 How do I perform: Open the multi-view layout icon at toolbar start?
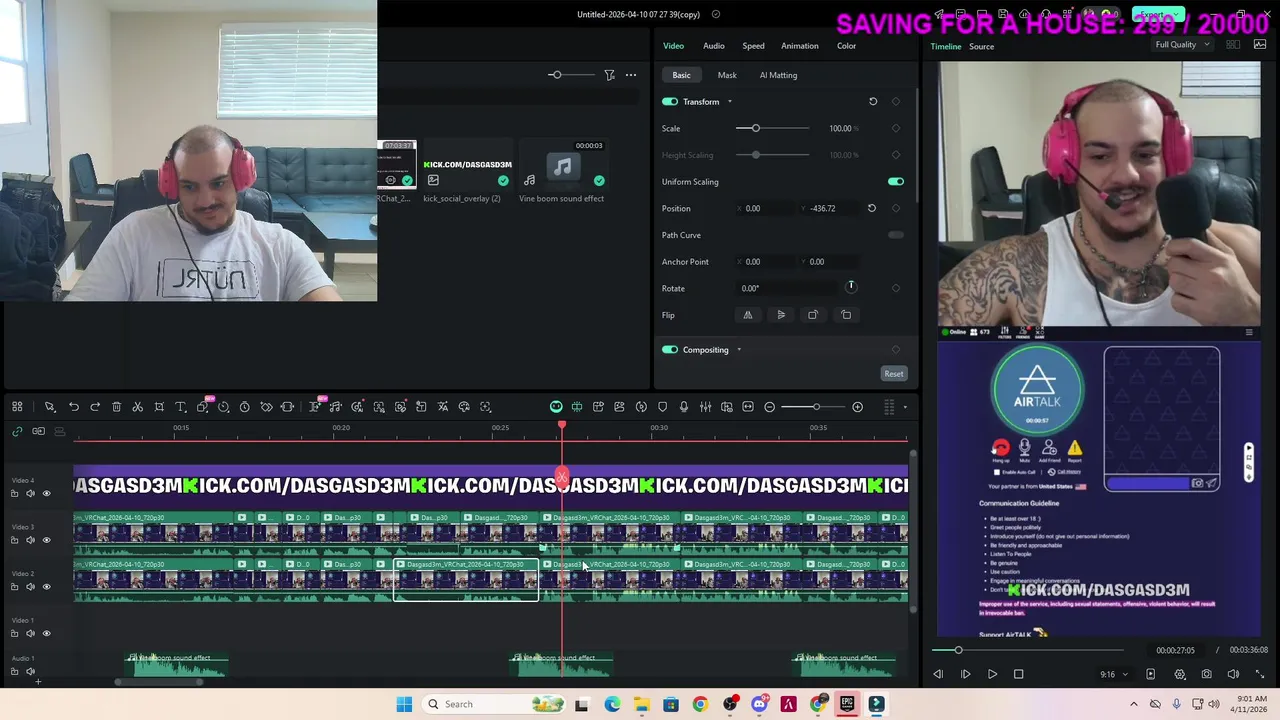point(17,407)
